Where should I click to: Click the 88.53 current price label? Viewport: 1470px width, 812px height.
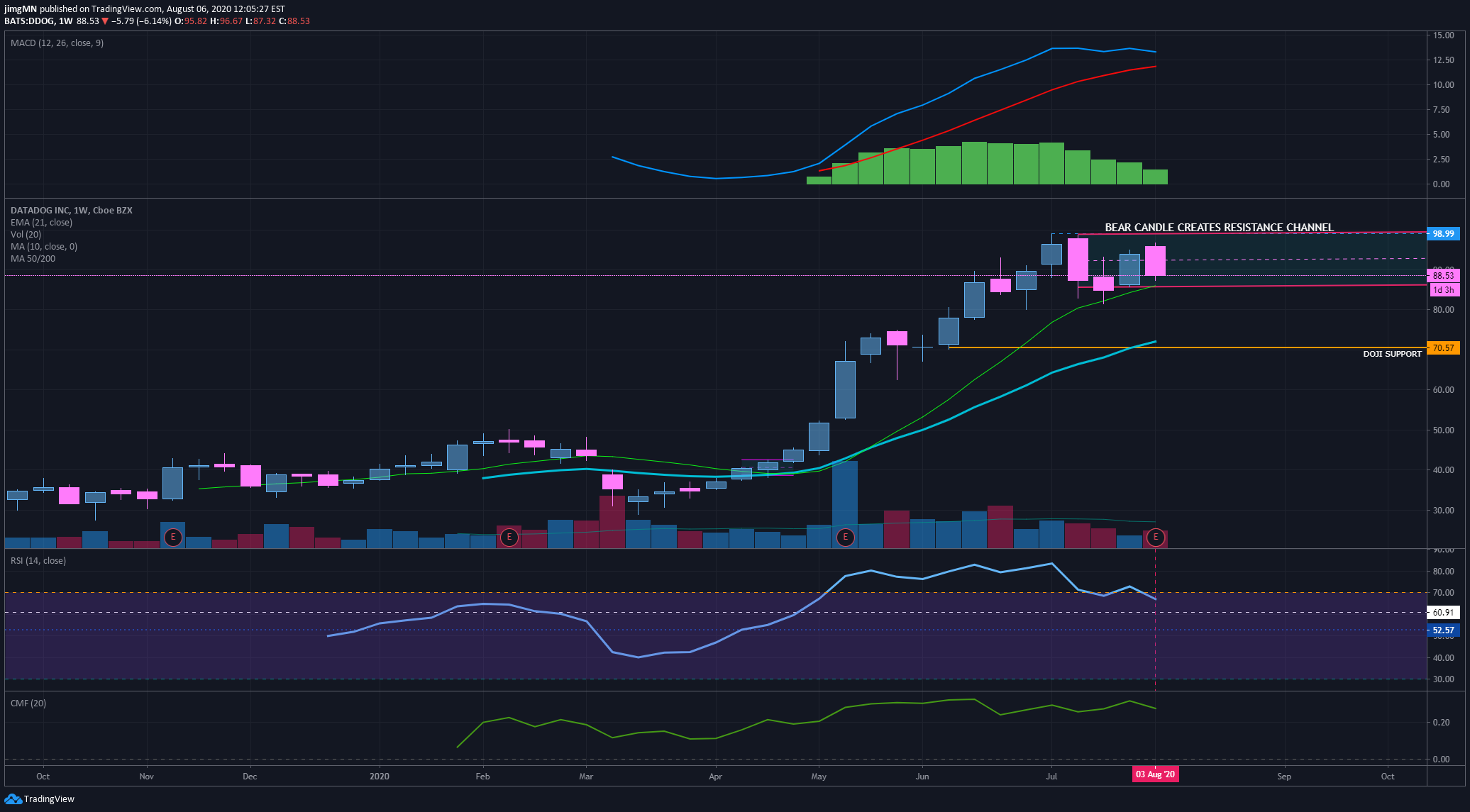coord(1443,276)
